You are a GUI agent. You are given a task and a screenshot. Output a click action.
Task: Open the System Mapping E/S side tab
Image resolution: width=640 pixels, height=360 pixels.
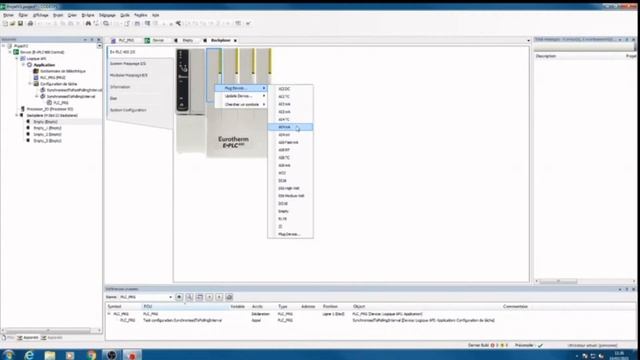[128, 64]
